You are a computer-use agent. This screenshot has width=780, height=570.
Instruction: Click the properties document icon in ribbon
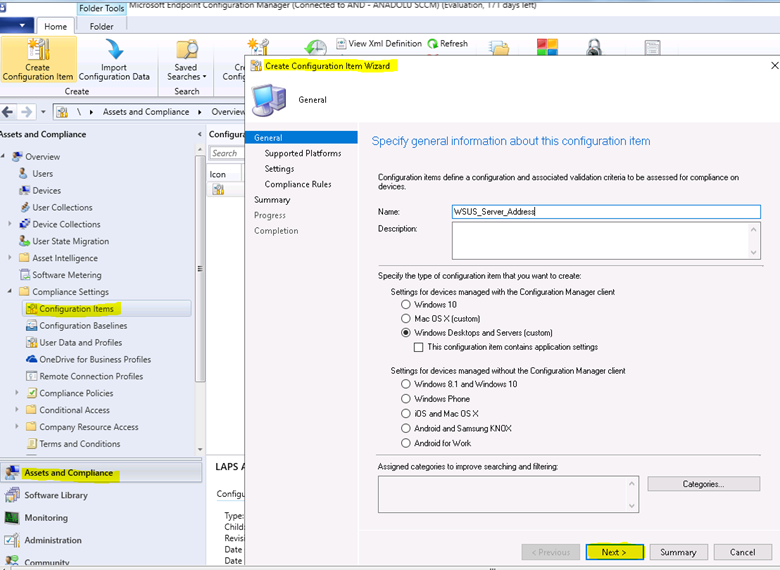pos(652,48)
